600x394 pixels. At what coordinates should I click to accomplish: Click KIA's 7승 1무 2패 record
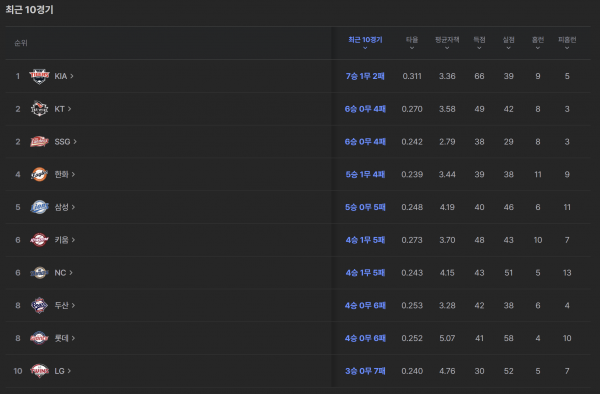click(x=365, y=76)
